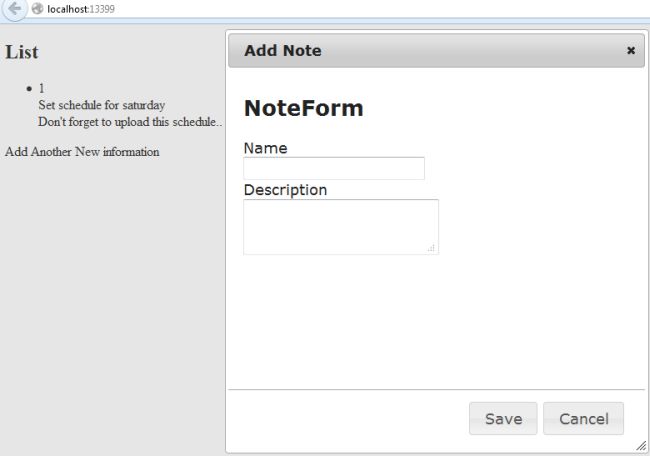Image resolution: width=650 pixels, height=456 pixels.
Task: Click the Name field label
Action: coord(265,148)
